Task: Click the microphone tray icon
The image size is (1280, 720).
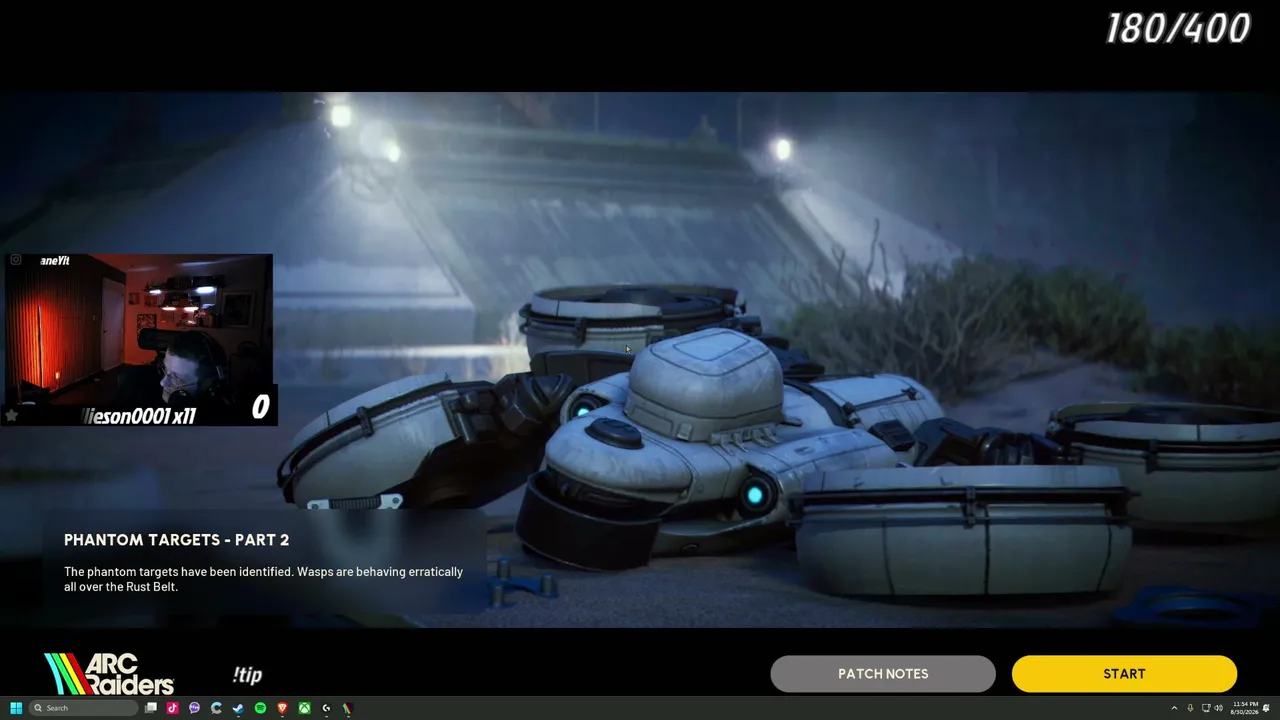Action: click(x=1190, y=708)
